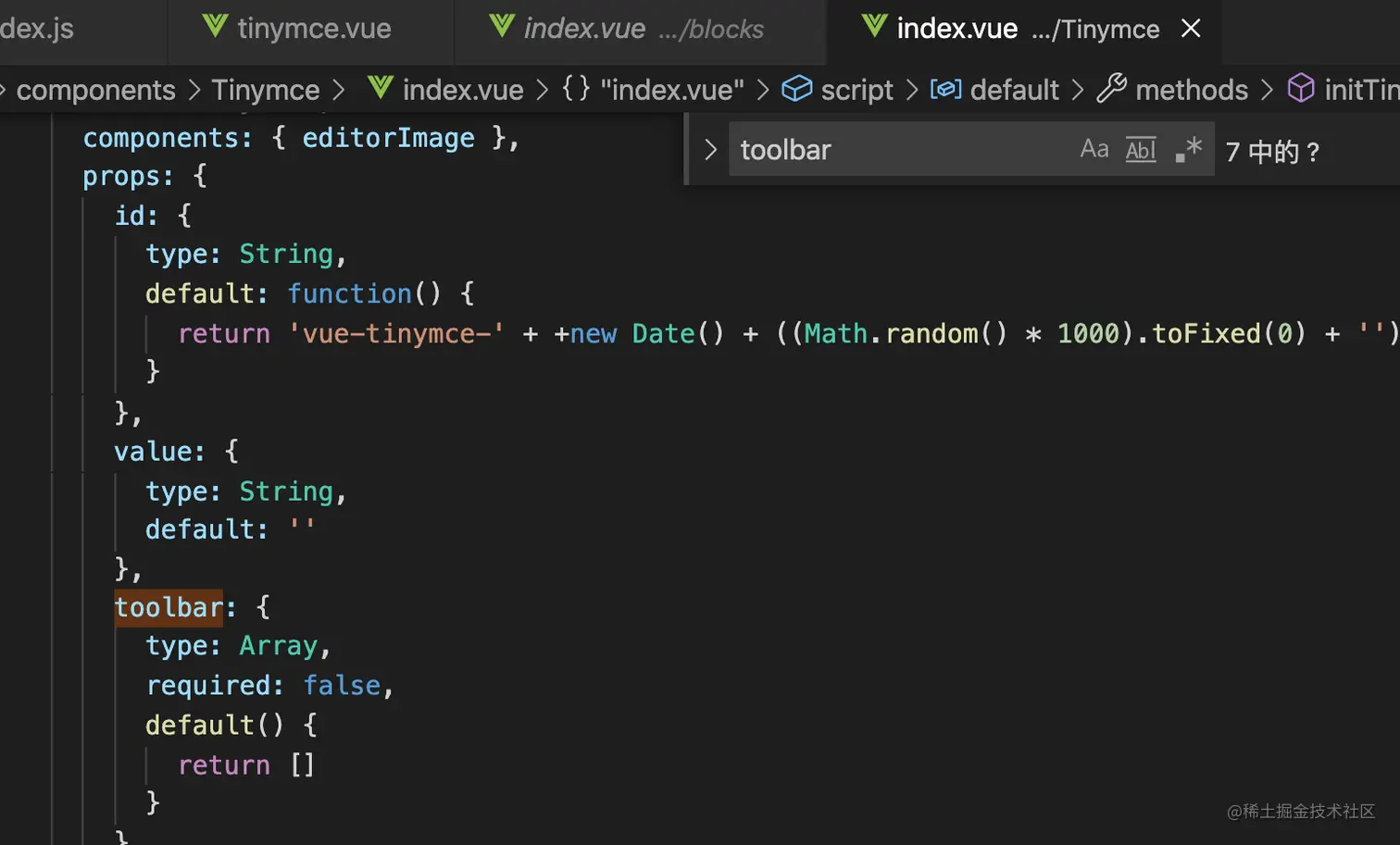Click the Vue icon on index.vue blocks tab

click(501, 27)
